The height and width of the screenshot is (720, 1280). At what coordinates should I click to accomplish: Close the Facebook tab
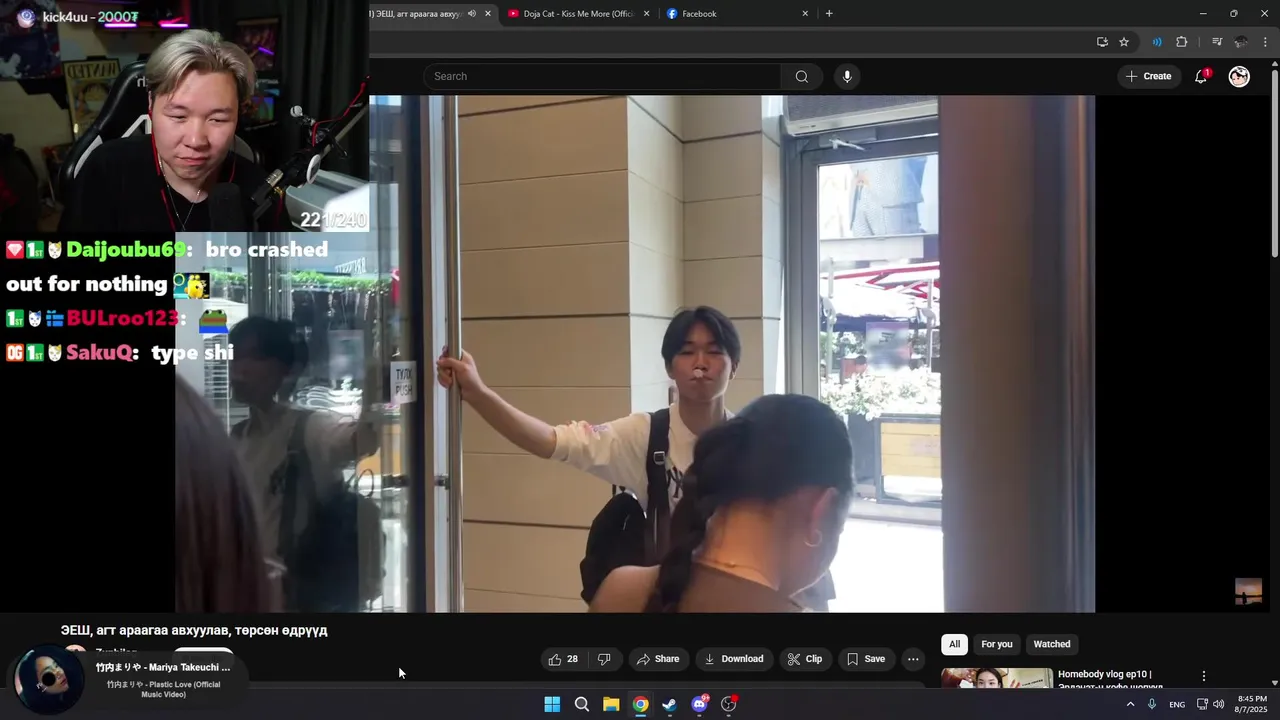805,14
